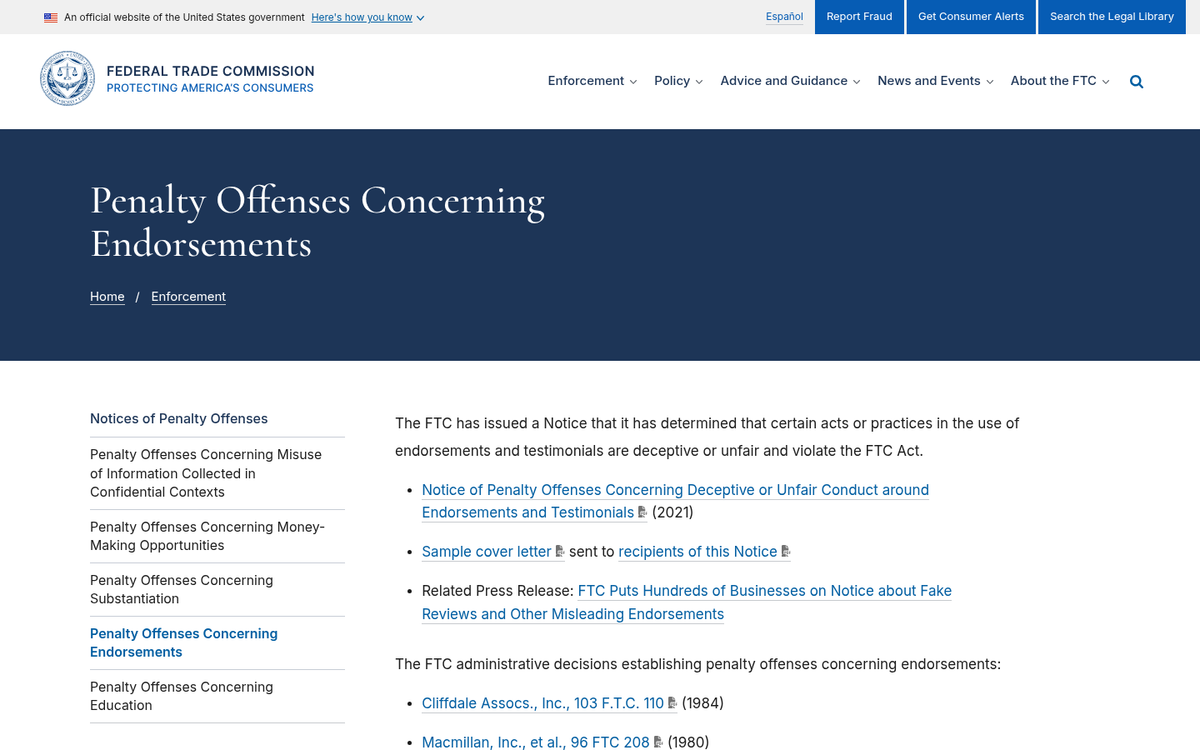Open the site search magnifier icon
Viewport: 1200px width, 750px height.
pos(1136,81)
